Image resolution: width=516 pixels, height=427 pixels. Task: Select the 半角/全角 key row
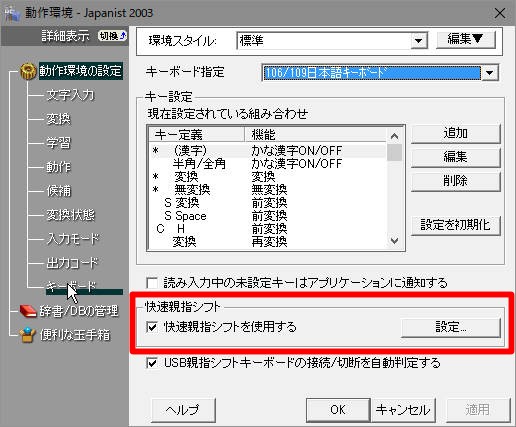pyautogui.click(x=268, y=164)
